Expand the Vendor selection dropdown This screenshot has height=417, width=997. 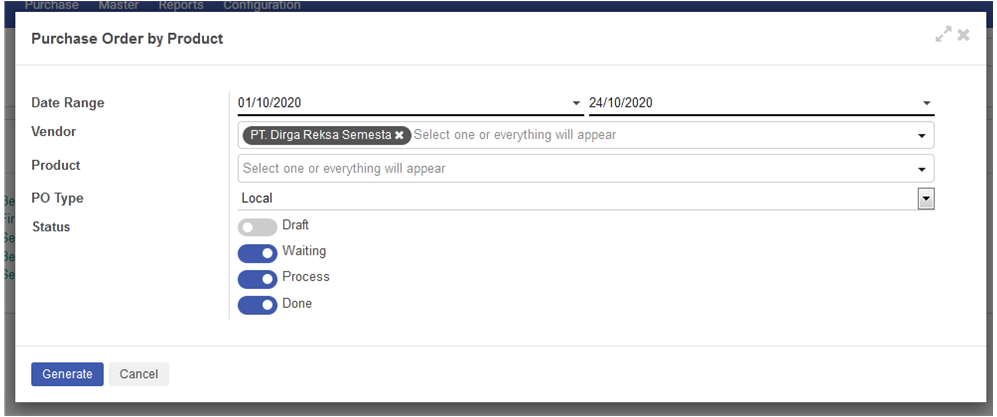[920, 136]
